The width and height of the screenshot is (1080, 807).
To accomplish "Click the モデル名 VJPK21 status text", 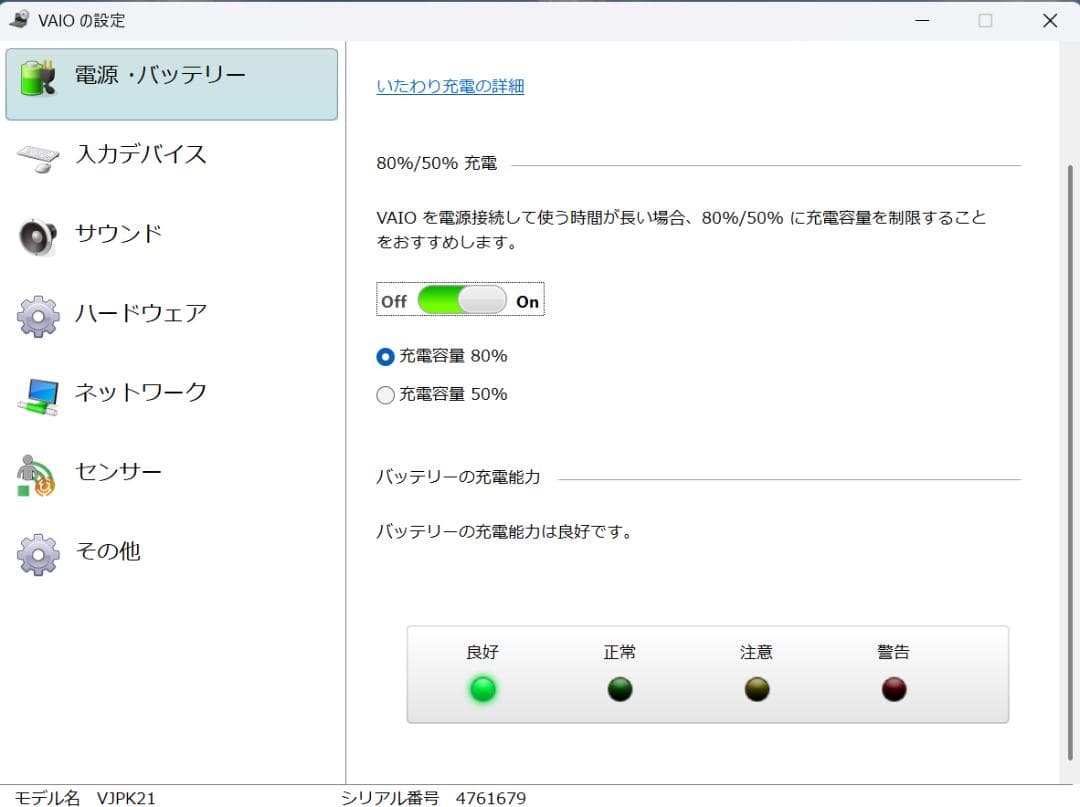I will point(85,797).
